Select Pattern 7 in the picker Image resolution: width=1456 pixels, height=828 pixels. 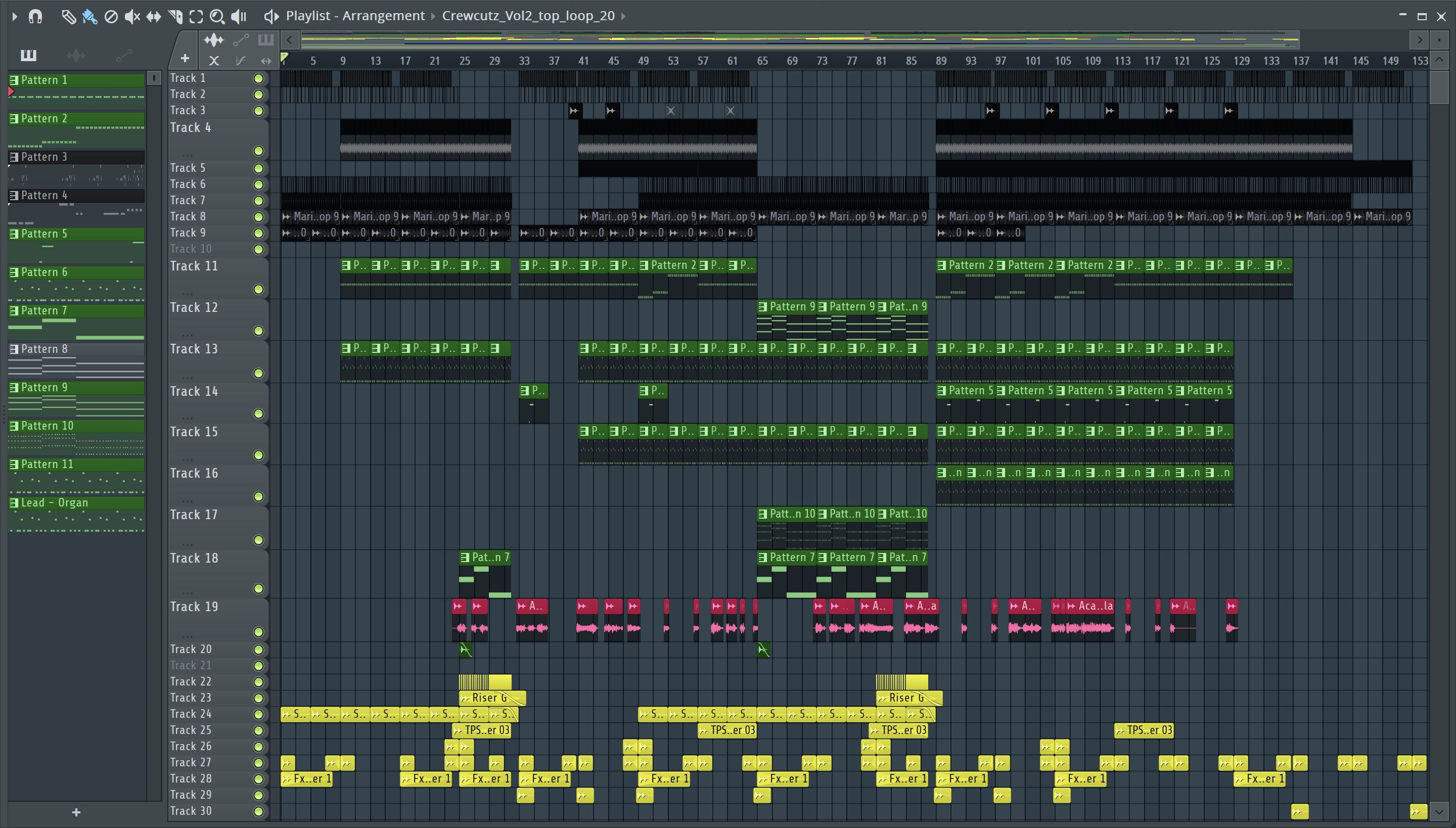click(76, 311)
